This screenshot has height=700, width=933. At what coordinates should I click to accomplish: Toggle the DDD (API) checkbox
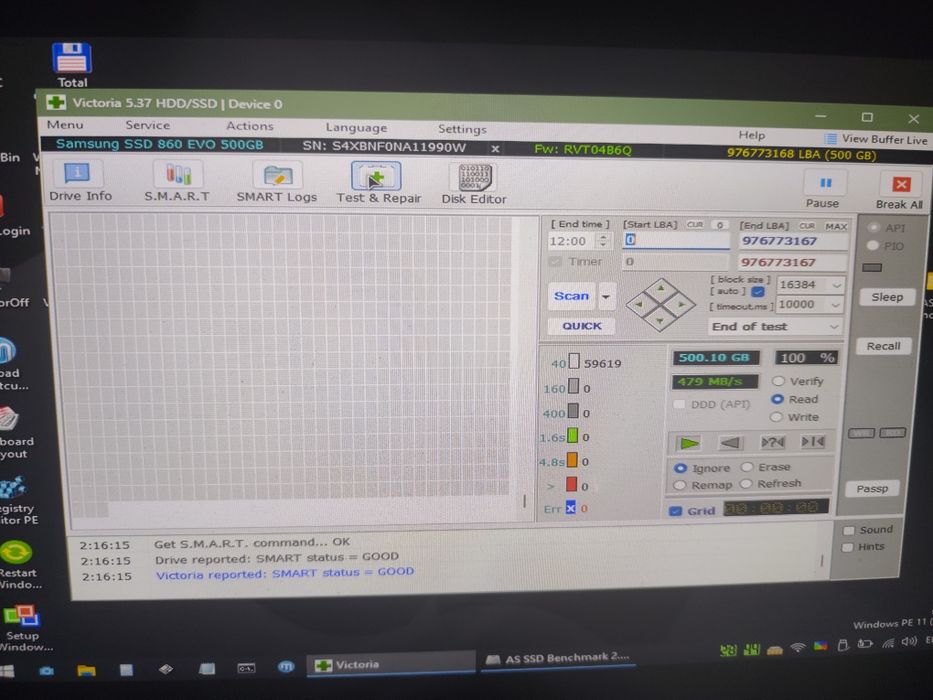678,405
